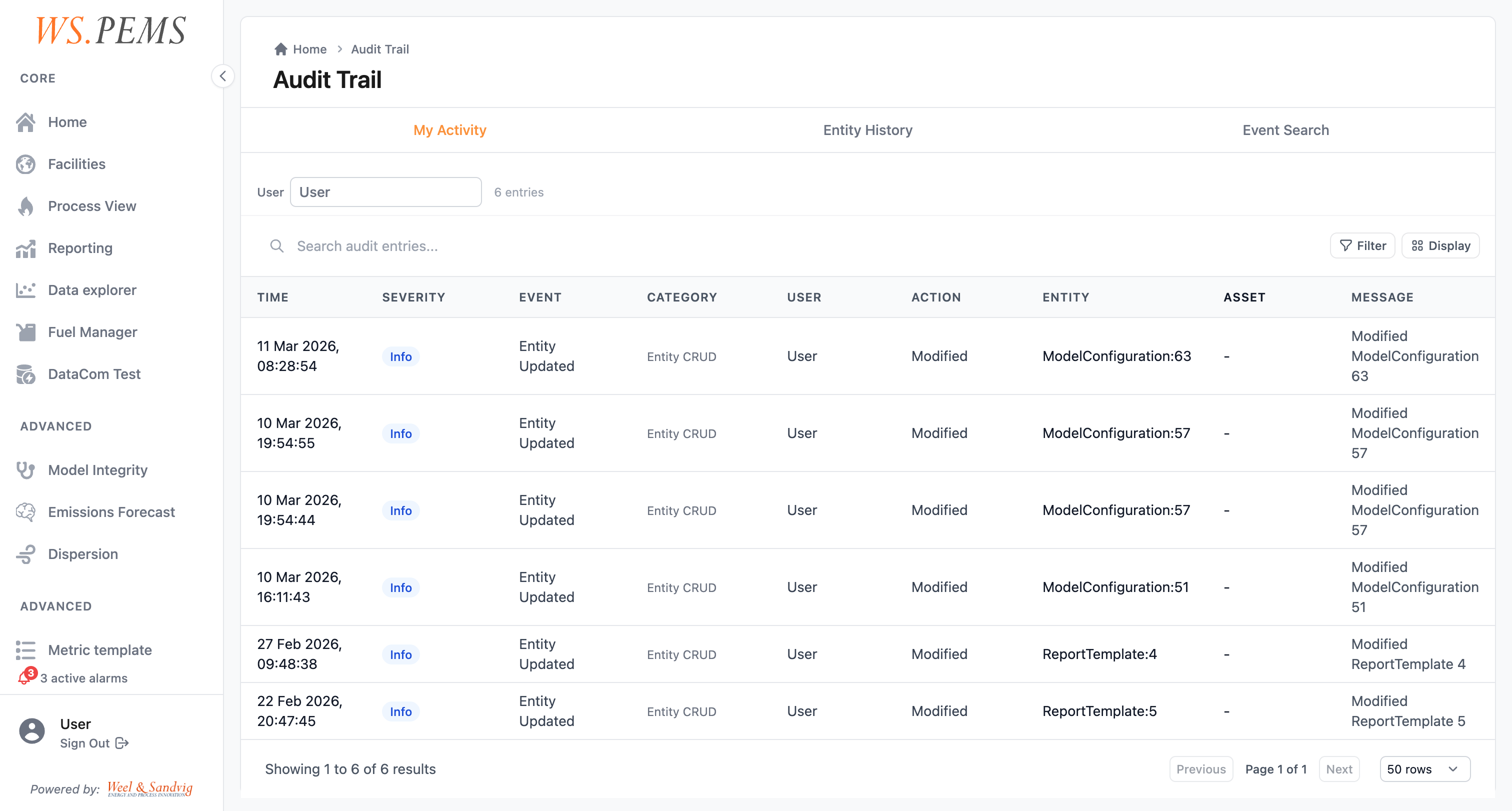Open the DataCom Test database icon
This screenshot has width=1512, height=811.
pyautogui.click(x=26, y=374)
